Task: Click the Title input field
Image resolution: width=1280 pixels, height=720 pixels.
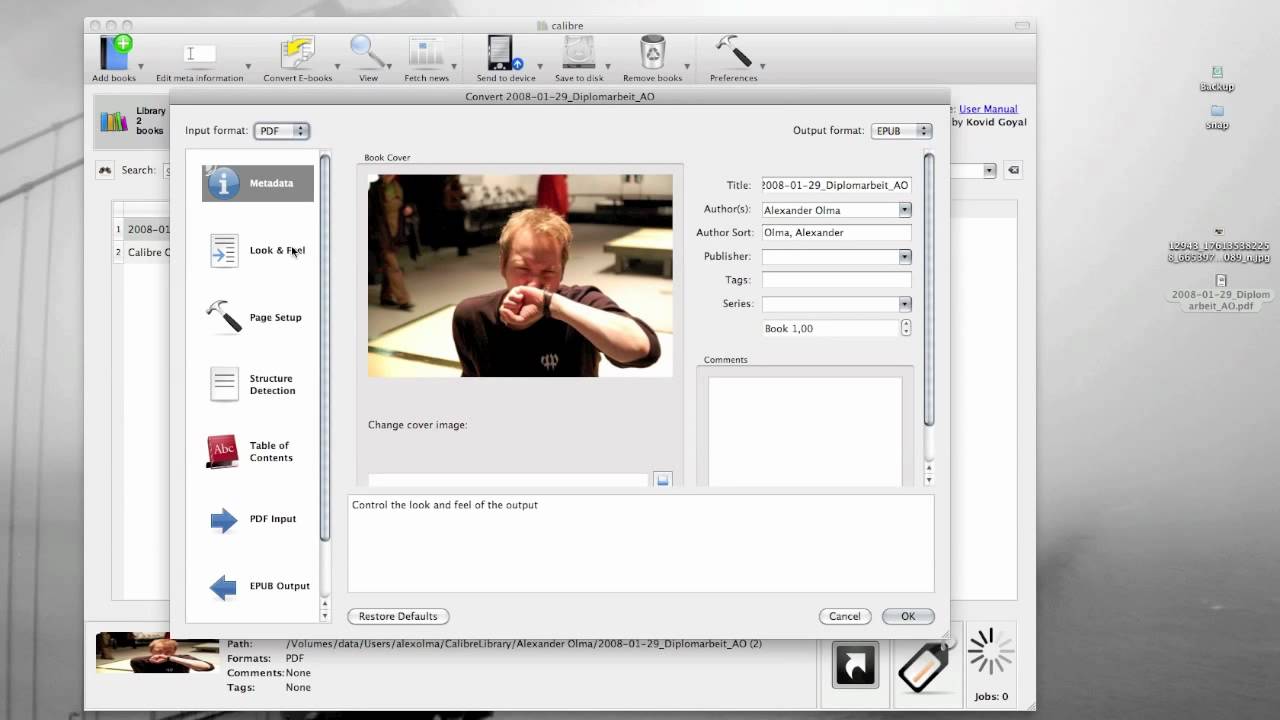Action: click(836, 185)
